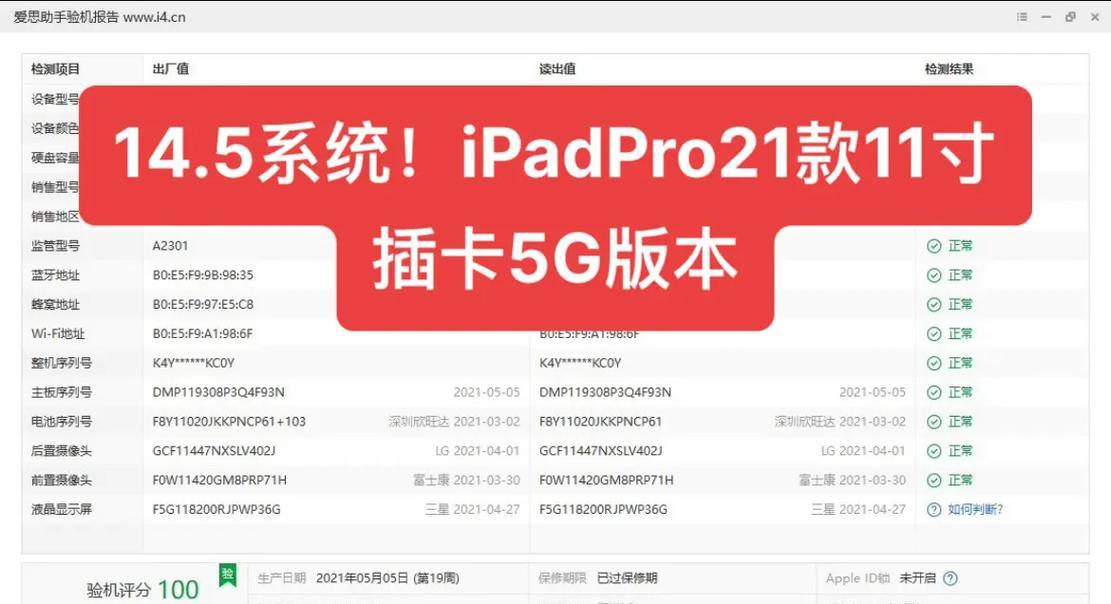Click the check icon in the 主板序列号 row
The height and width of the screenshot is (604, 1111).
(x=934, y=393)
